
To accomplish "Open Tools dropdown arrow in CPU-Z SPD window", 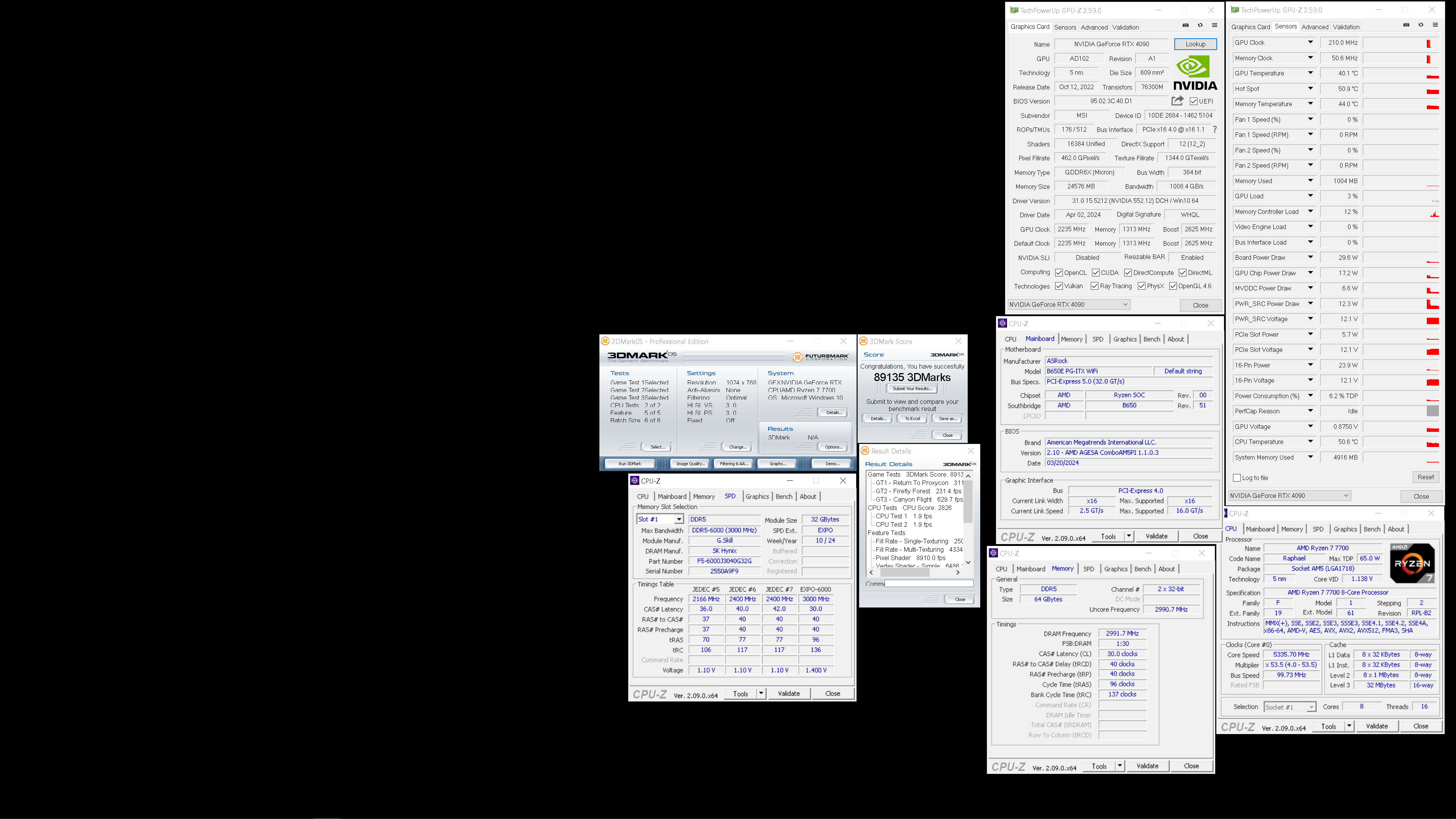I will pyautogui.click(x=761, y=693).
